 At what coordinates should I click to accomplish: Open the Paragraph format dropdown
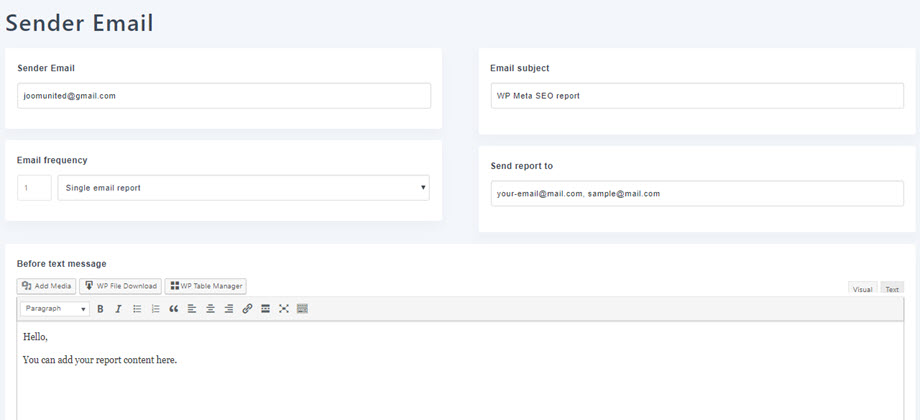[55, 309]
